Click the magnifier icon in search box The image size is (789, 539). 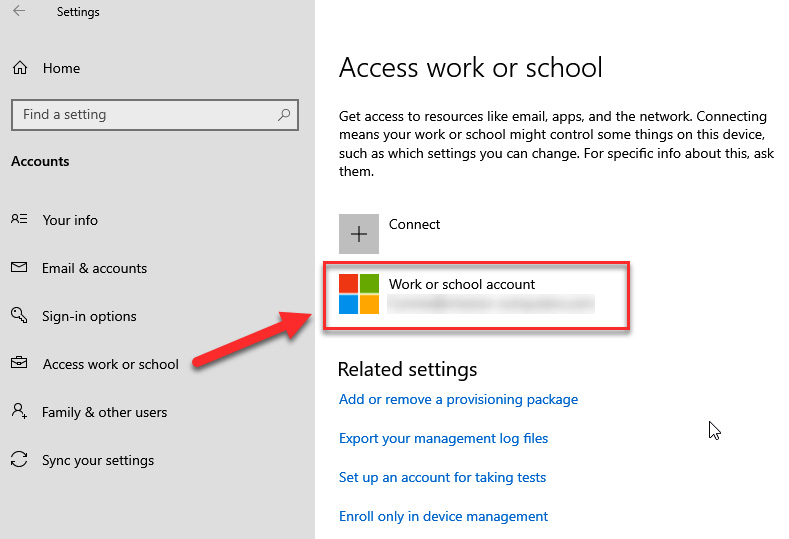pos(284,115)
